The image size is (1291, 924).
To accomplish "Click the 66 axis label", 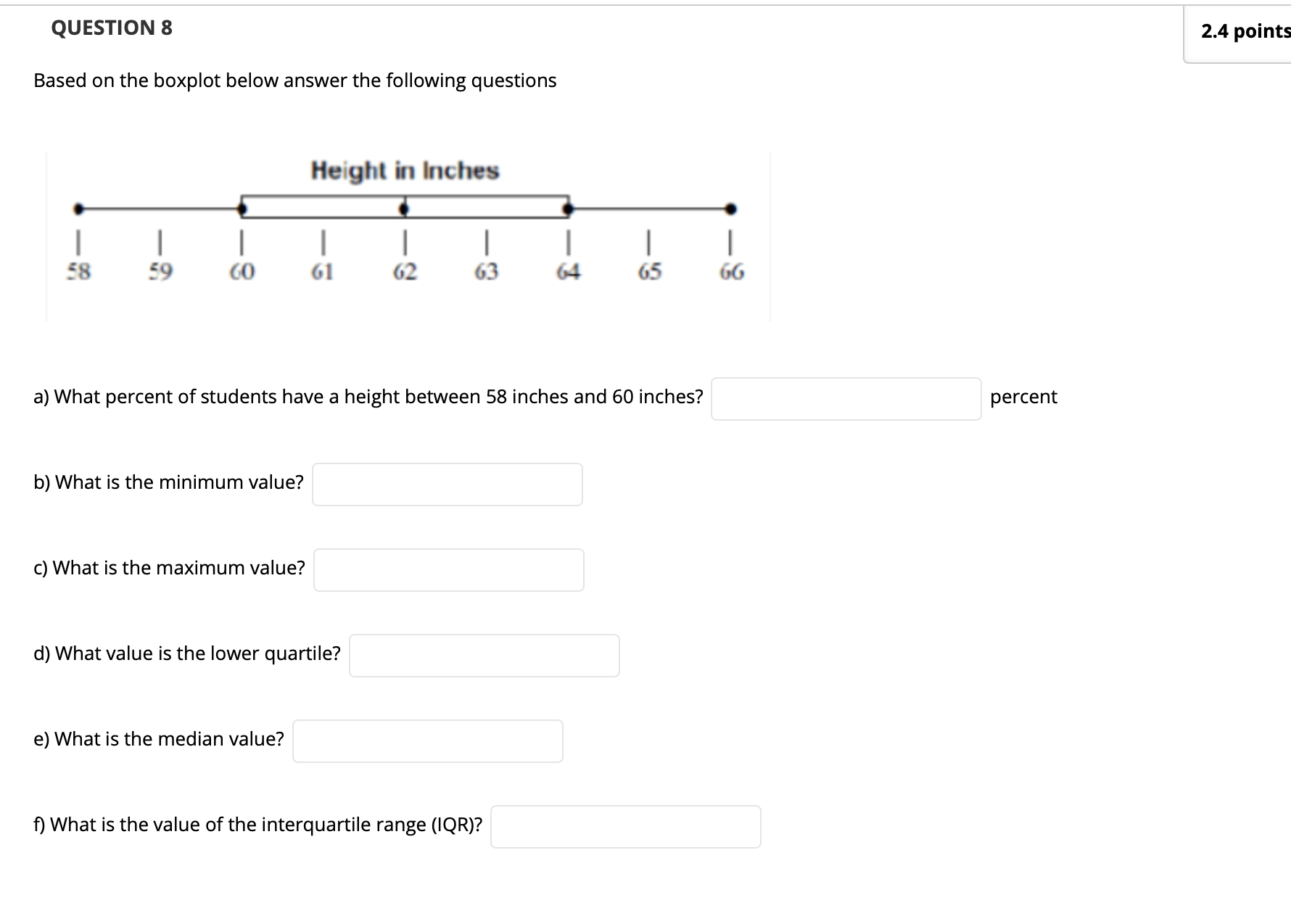I will pos(731,272).
